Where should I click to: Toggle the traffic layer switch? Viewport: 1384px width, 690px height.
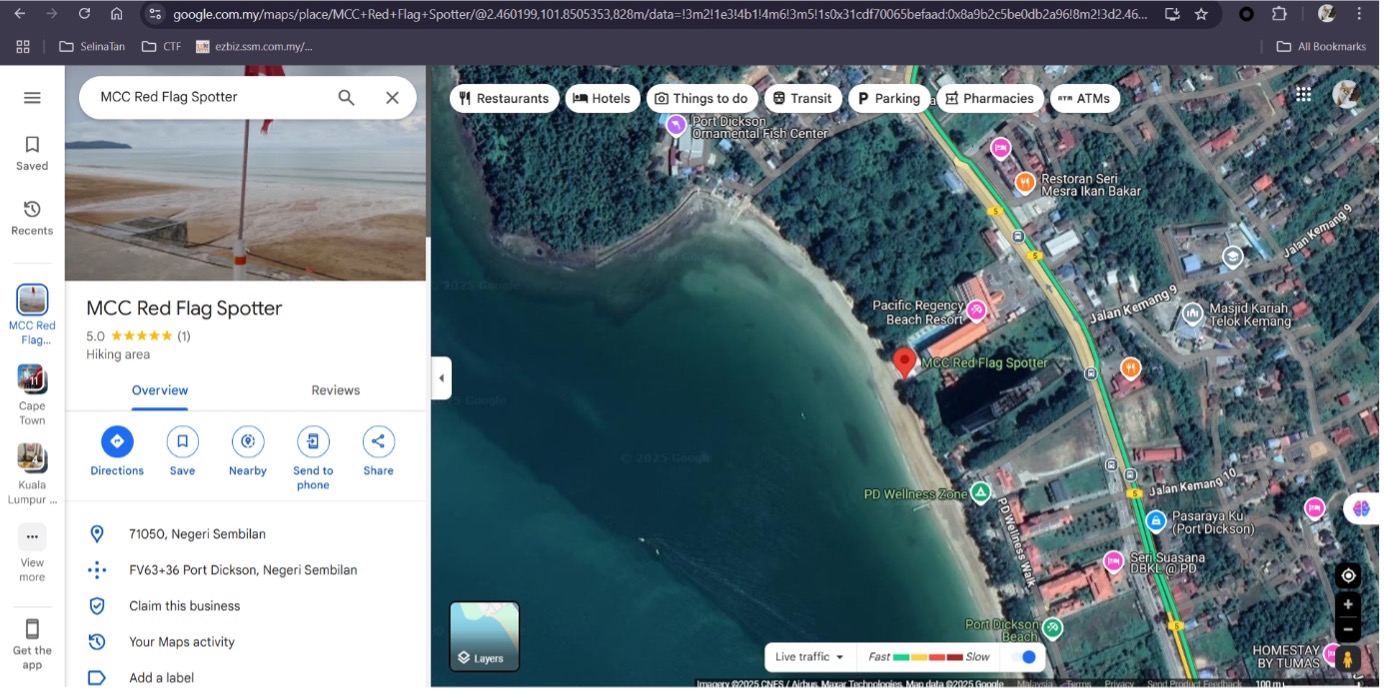pos(1023,657)
